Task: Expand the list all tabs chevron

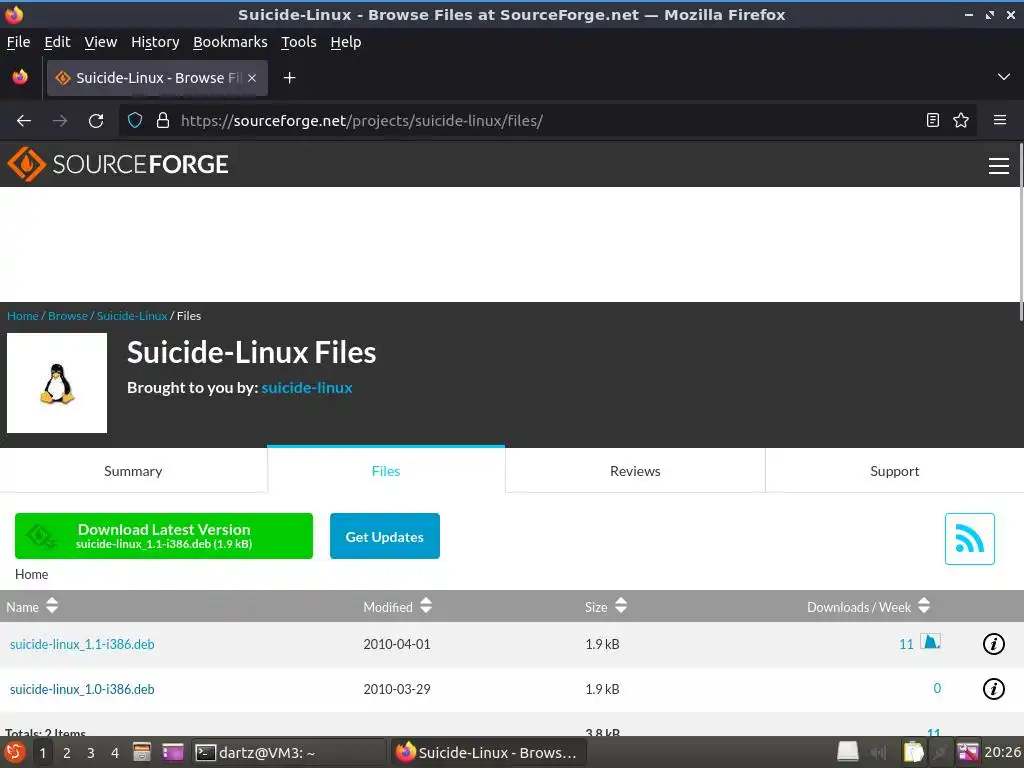Action: [x=1004, y=77]
